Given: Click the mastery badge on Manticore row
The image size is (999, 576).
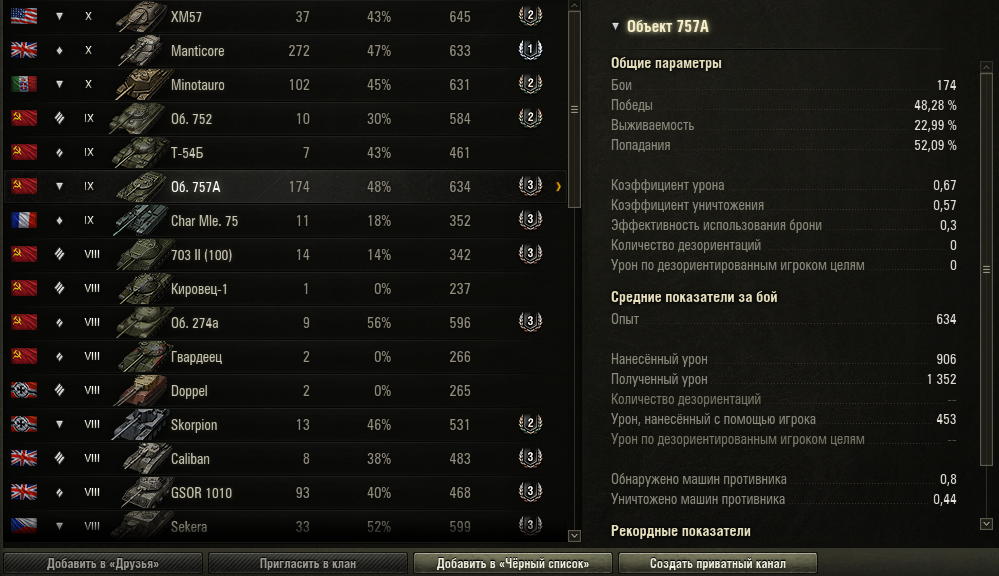Looking at the screenshot, I should tap(530, 50).
